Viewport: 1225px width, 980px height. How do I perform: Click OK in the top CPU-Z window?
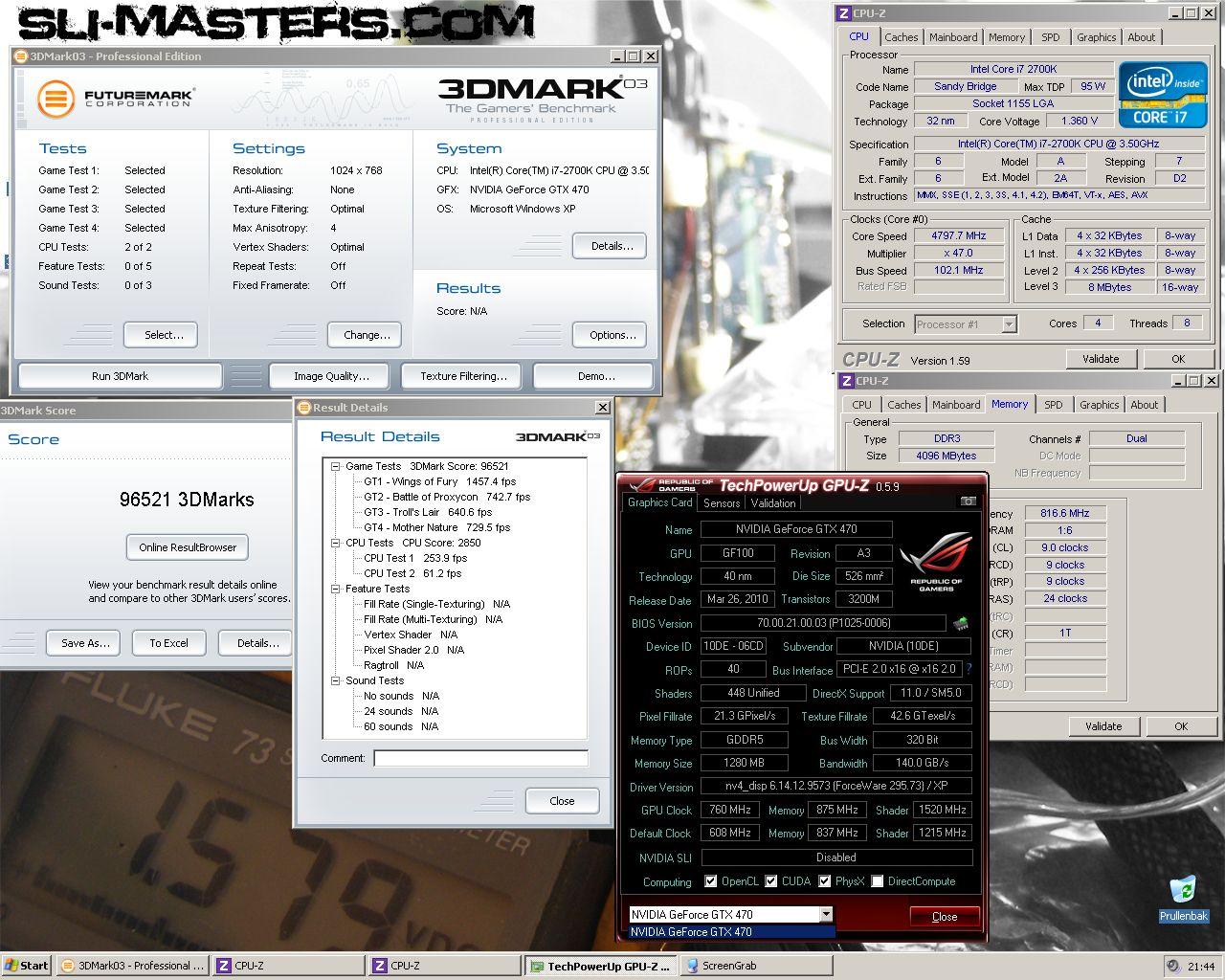click(x=1178, y=359)
